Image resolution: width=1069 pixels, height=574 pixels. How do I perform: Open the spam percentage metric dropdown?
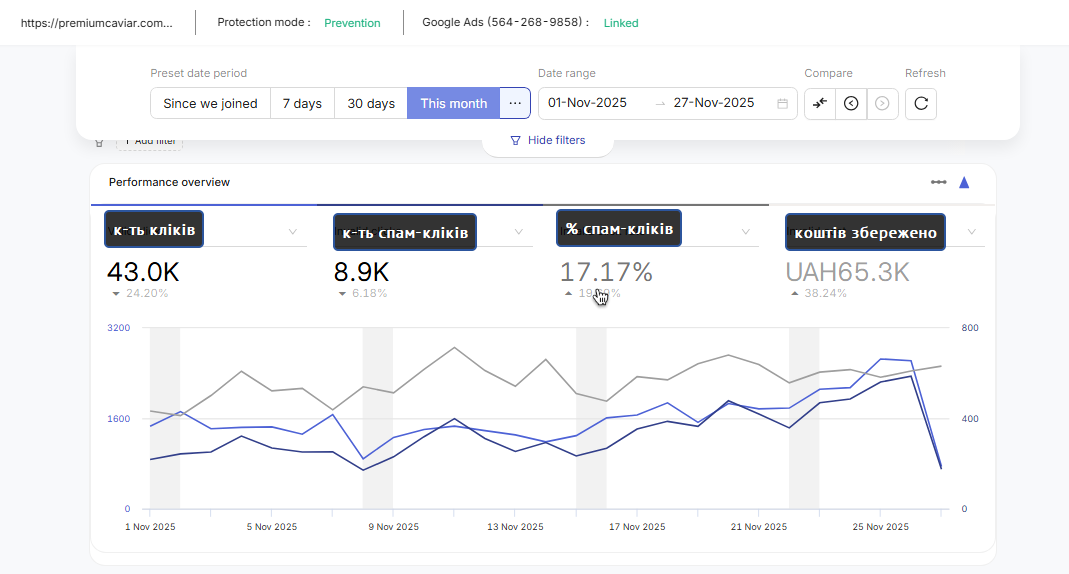pos(745,232)
